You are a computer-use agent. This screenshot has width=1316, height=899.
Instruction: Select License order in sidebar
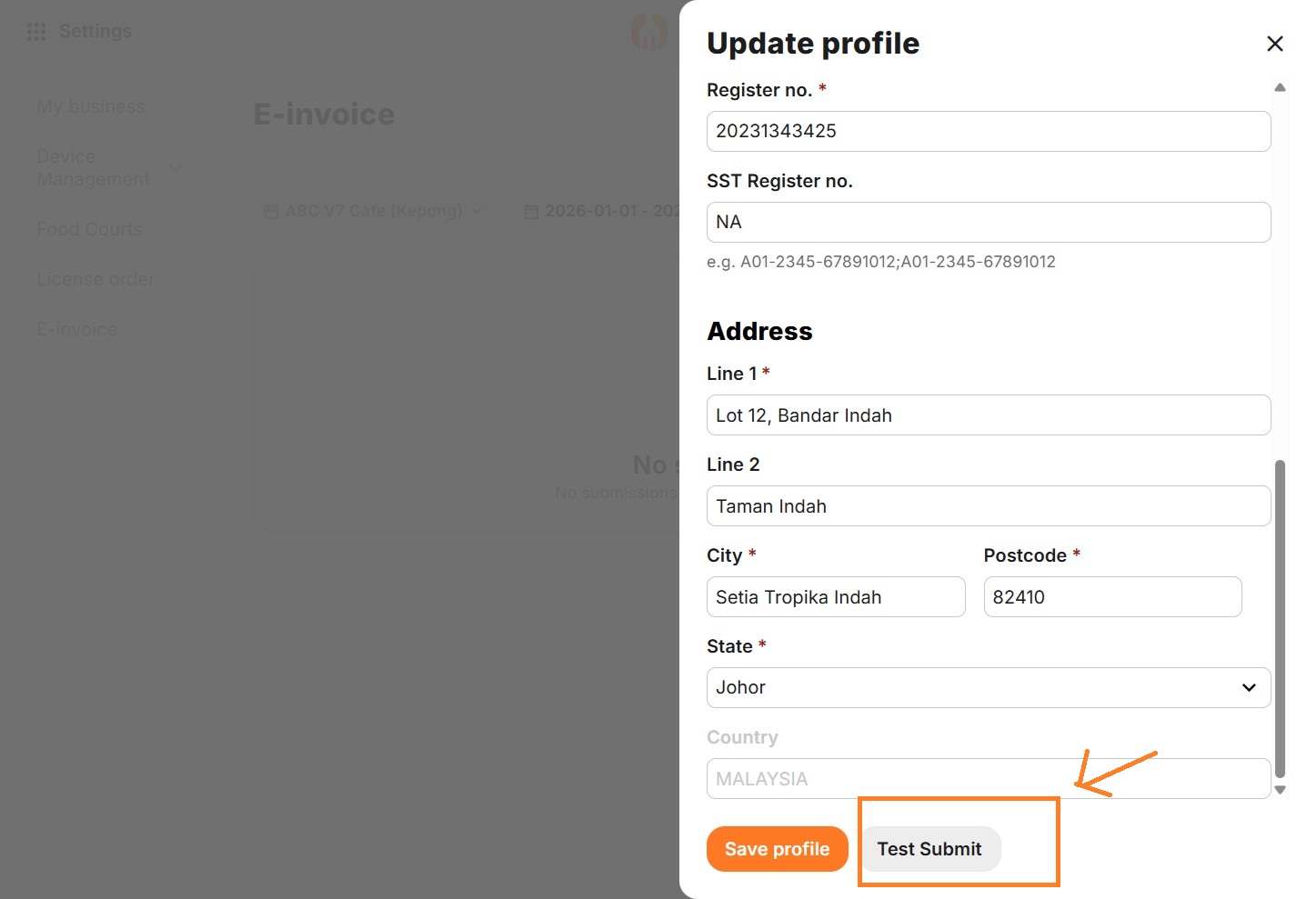click(95, 279)
